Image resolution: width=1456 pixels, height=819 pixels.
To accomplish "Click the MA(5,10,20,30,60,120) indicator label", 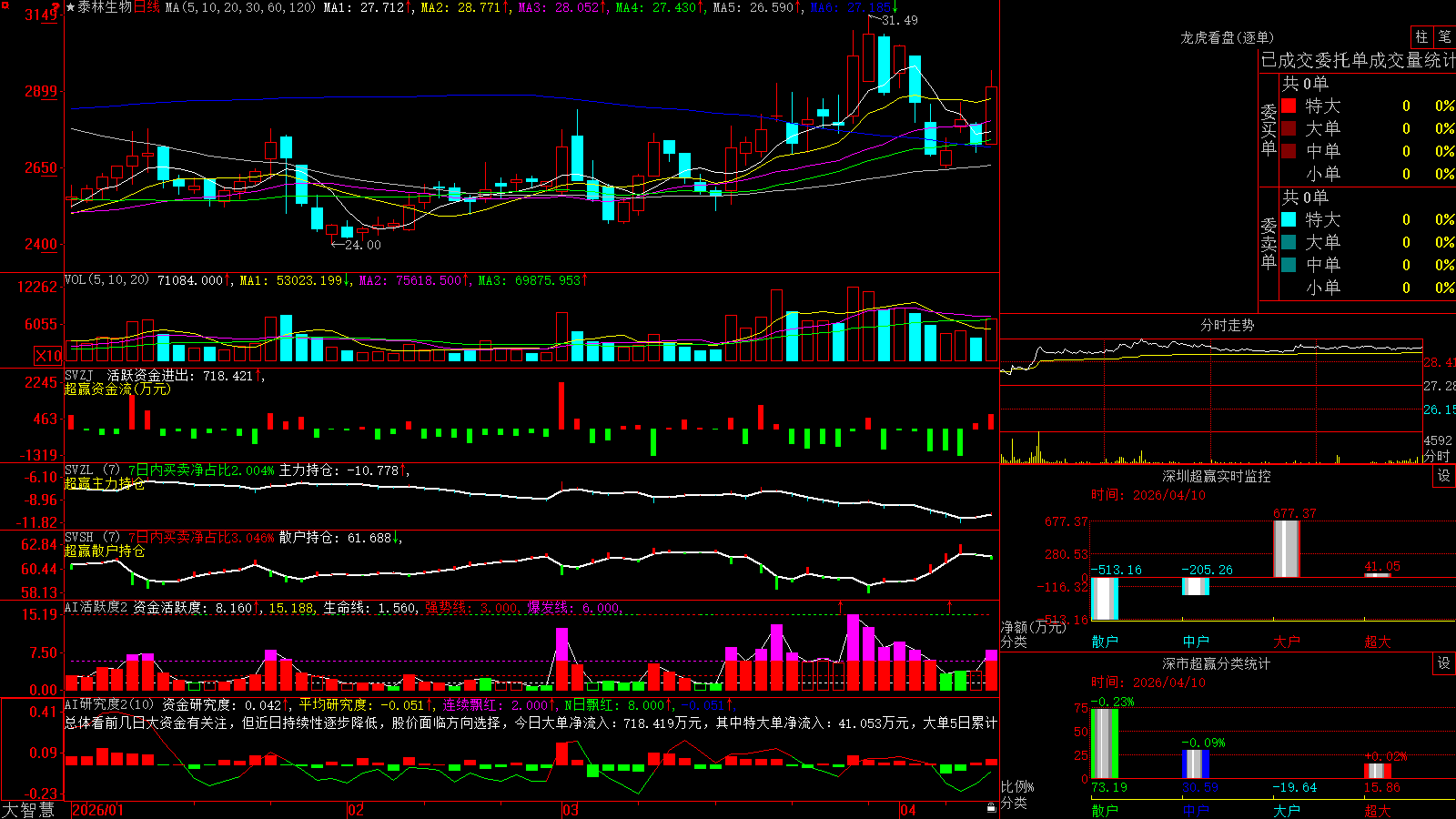I will (240, 7).
